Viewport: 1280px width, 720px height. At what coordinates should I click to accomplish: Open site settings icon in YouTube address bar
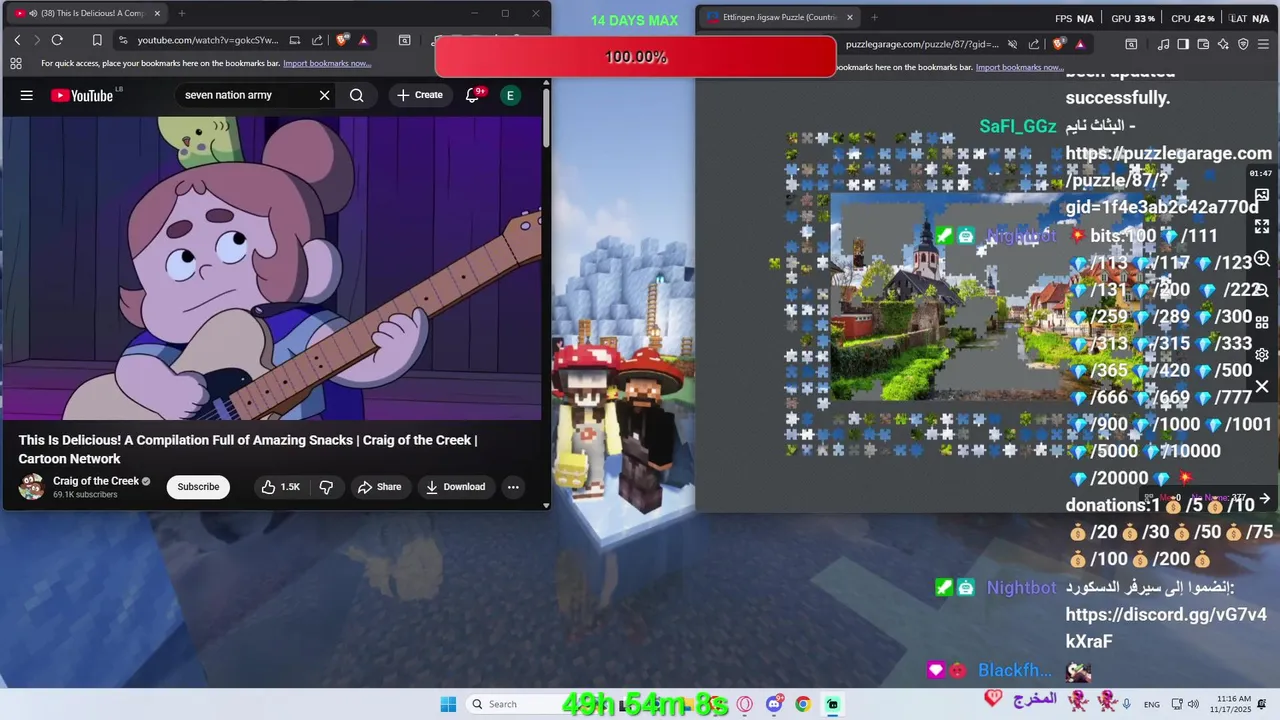(123, 40)
